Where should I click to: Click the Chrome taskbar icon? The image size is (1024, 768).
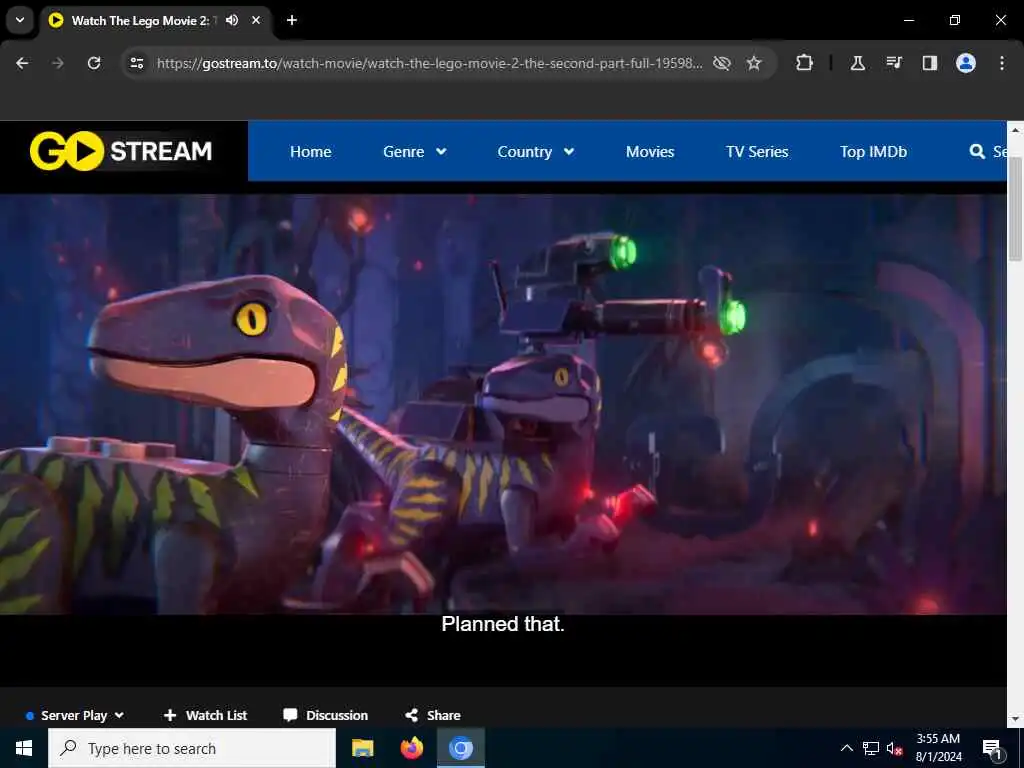(x=460, y=748)
